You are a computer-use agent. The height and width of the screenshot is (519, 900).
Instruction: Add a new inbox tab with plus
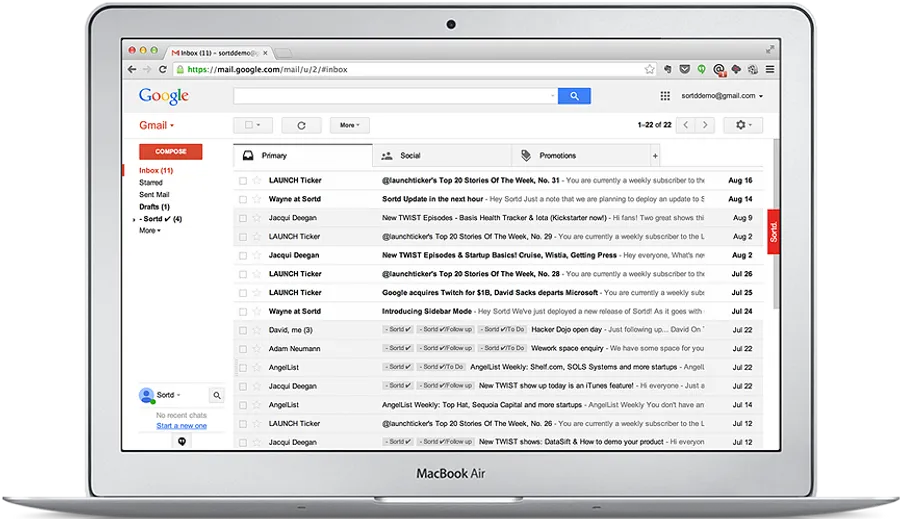tap(655, 156)
